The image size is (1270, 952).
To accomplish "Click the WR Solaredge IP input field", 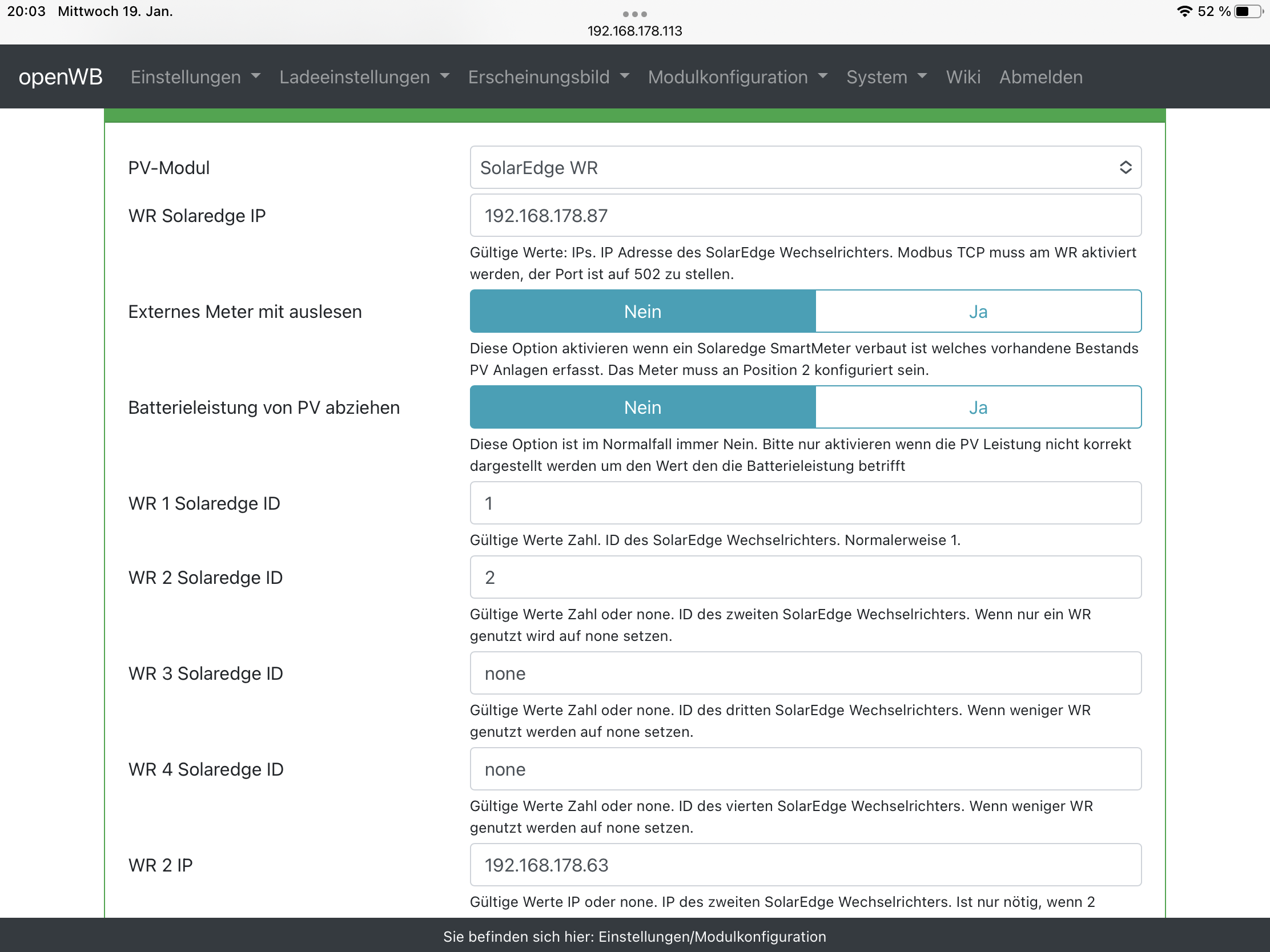I will 805,216.
